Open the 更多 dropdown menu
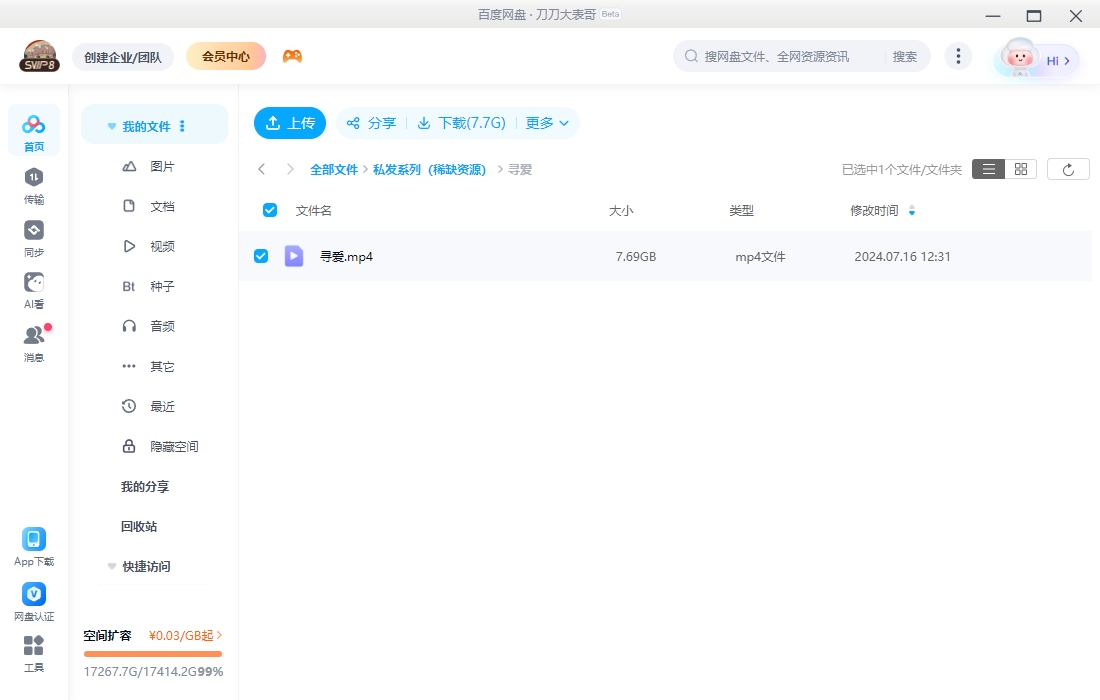The image size is (1100, 700). tap(547, 123)
